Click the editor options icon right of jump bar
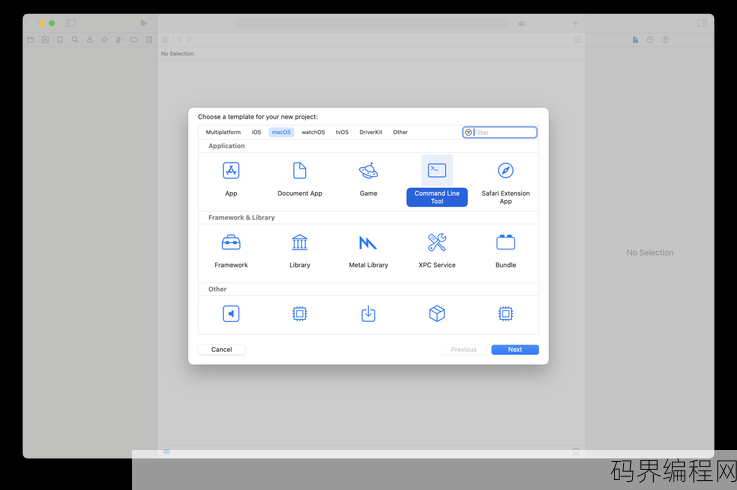This screenshot has width=737, height=490. [x=578, y=40]
